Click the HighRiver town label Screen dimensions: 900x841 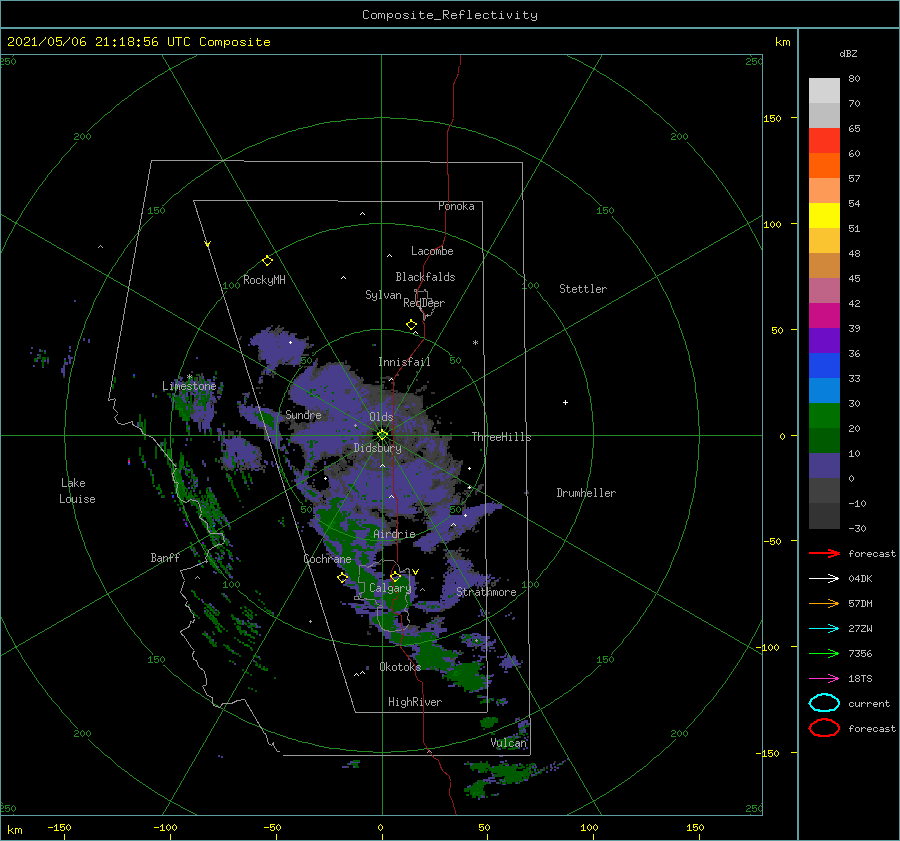(x=415, y=702)
